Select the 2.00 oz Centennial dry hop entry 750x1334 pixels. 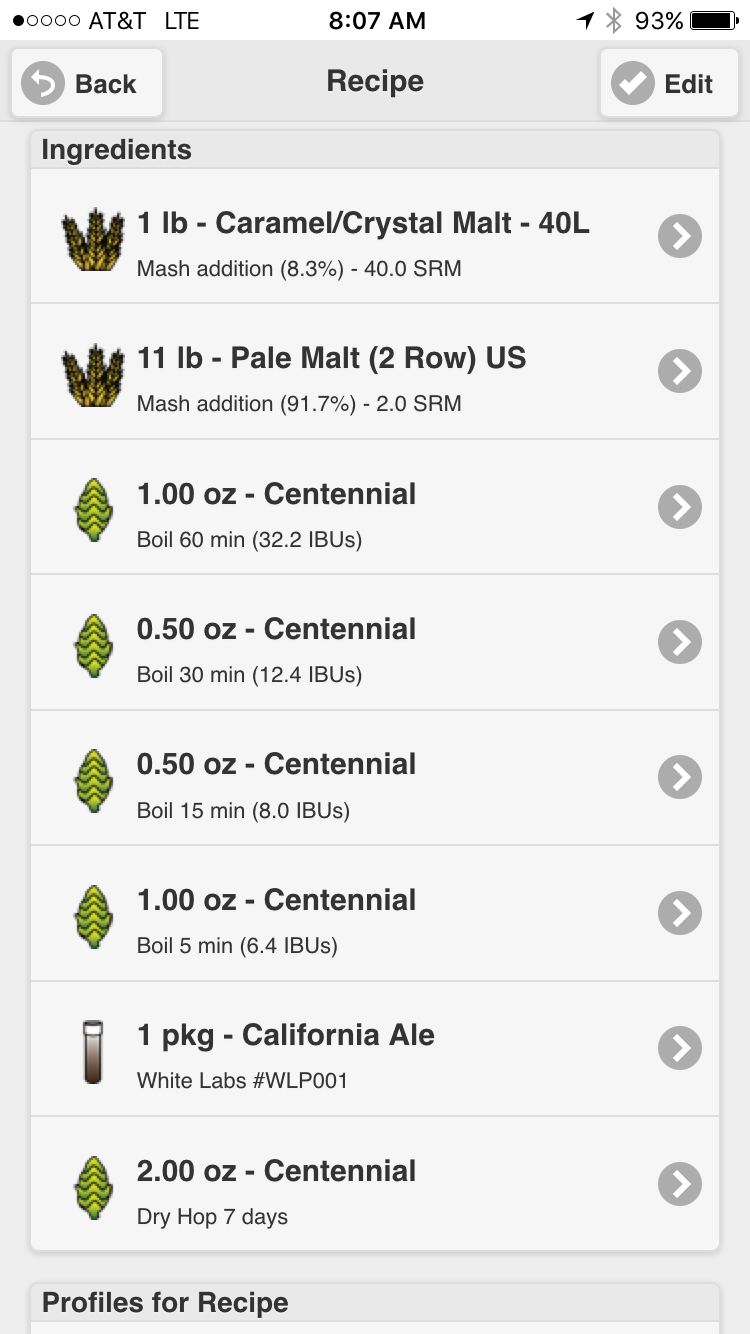pos(375,1184)
